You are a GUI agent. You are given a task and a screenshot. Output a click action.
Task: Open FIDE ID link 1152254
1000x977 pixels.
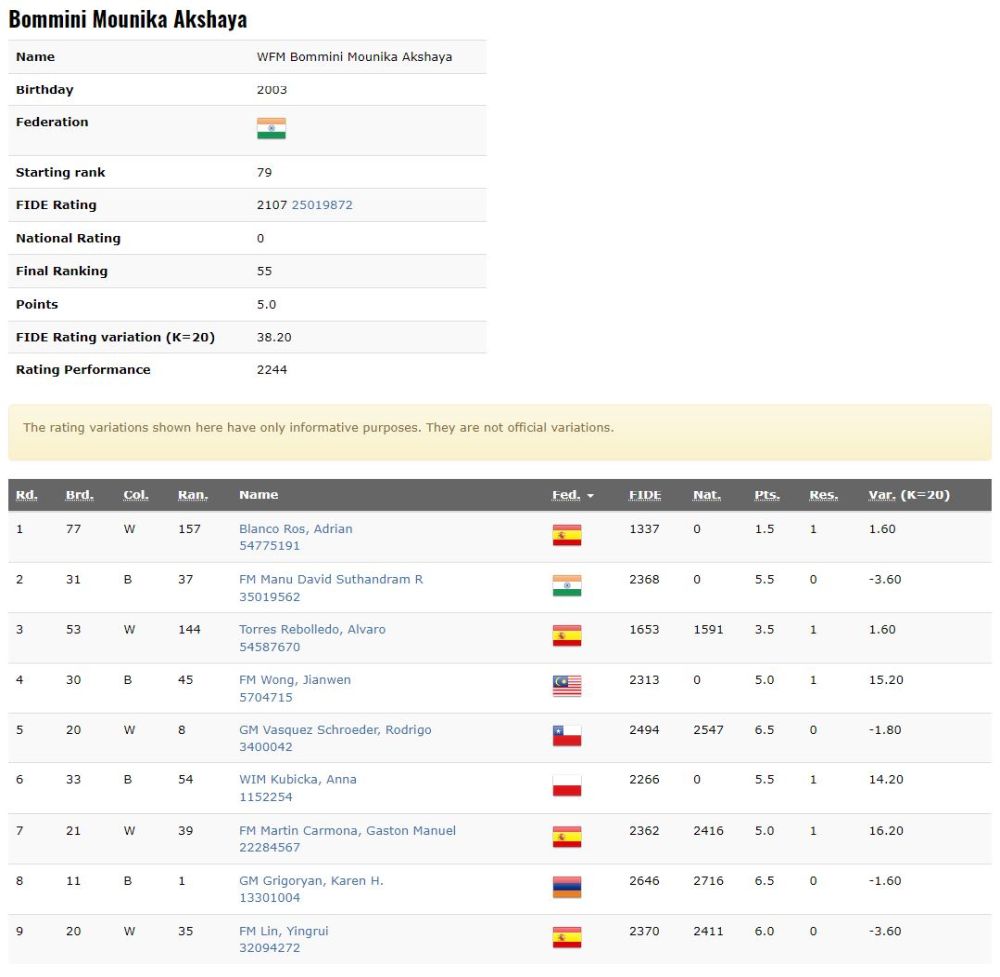tap(266, 797)
